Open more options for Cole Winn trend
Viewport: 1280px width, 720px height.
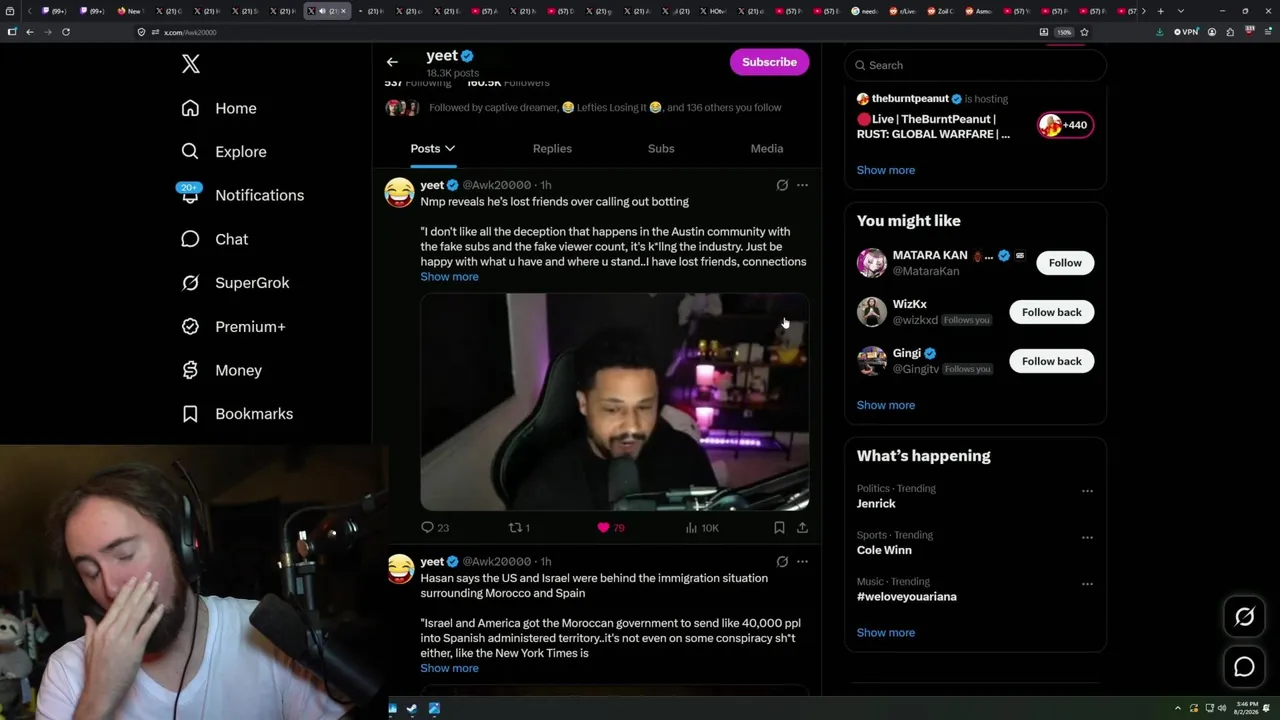tap(1087, 537)
